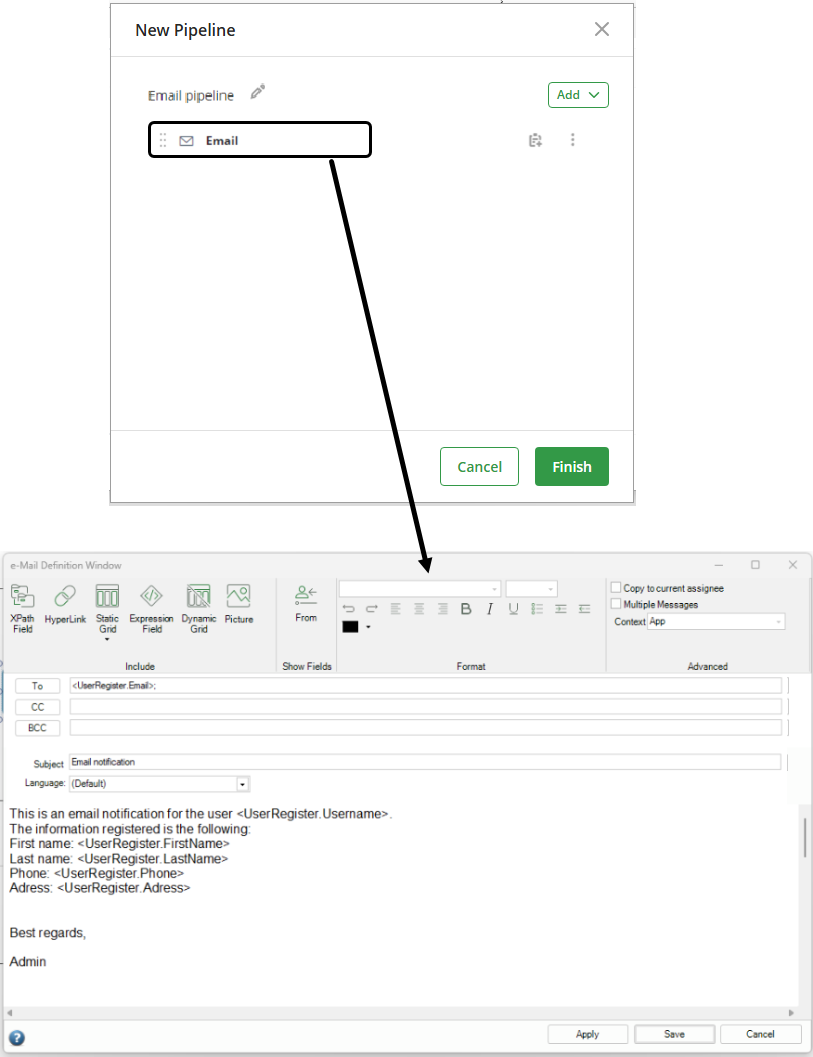Click the black font color swatch

click(x=351, y=627)
